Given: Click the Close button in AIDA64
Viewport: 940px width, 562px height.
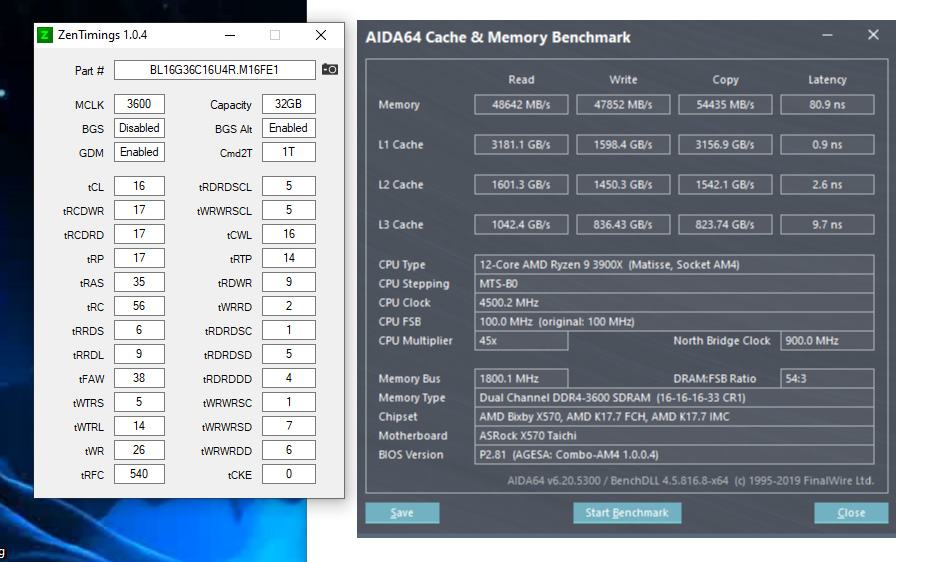Looking at the screenshot, I should 851,513.
